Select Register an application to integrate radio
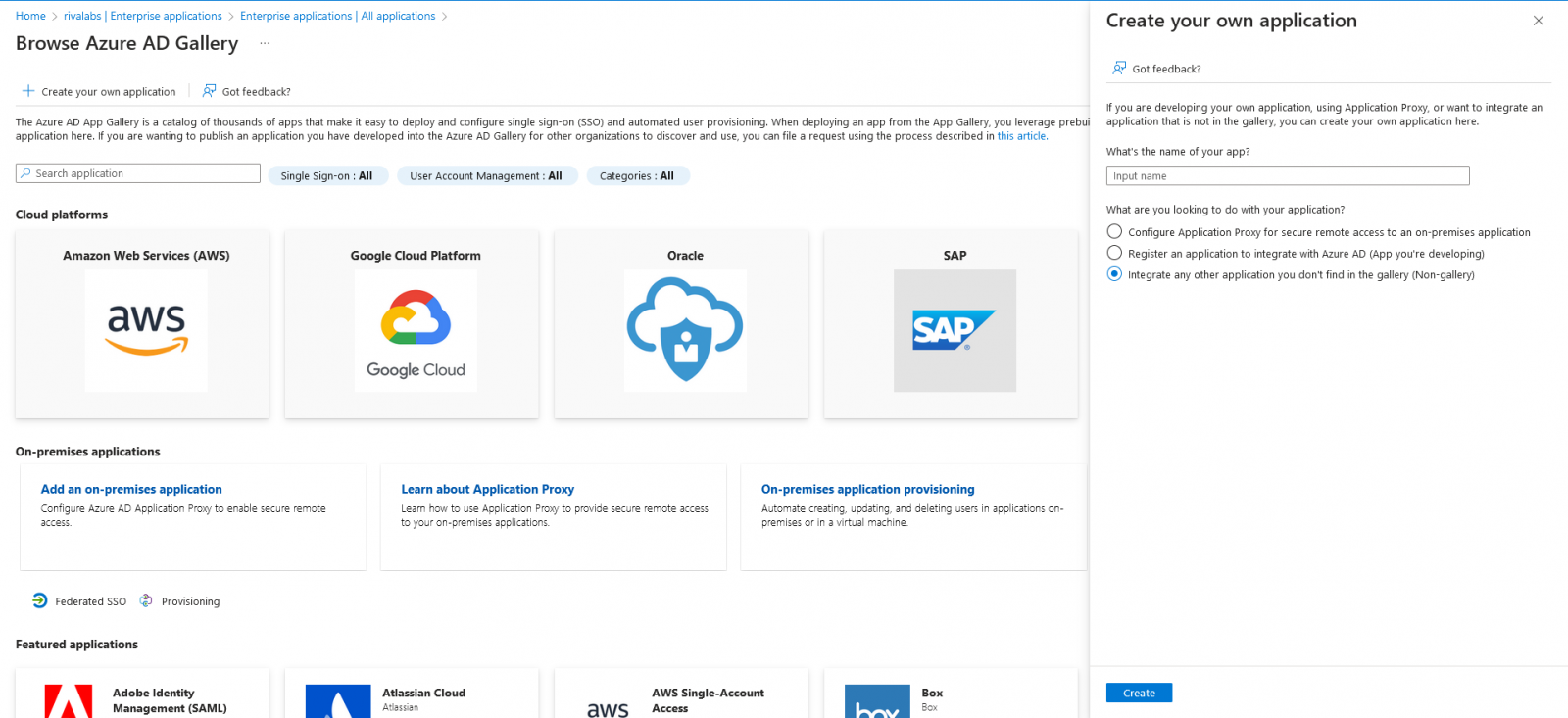The width and height of the screenshot is (1568, 718). 1114,253
